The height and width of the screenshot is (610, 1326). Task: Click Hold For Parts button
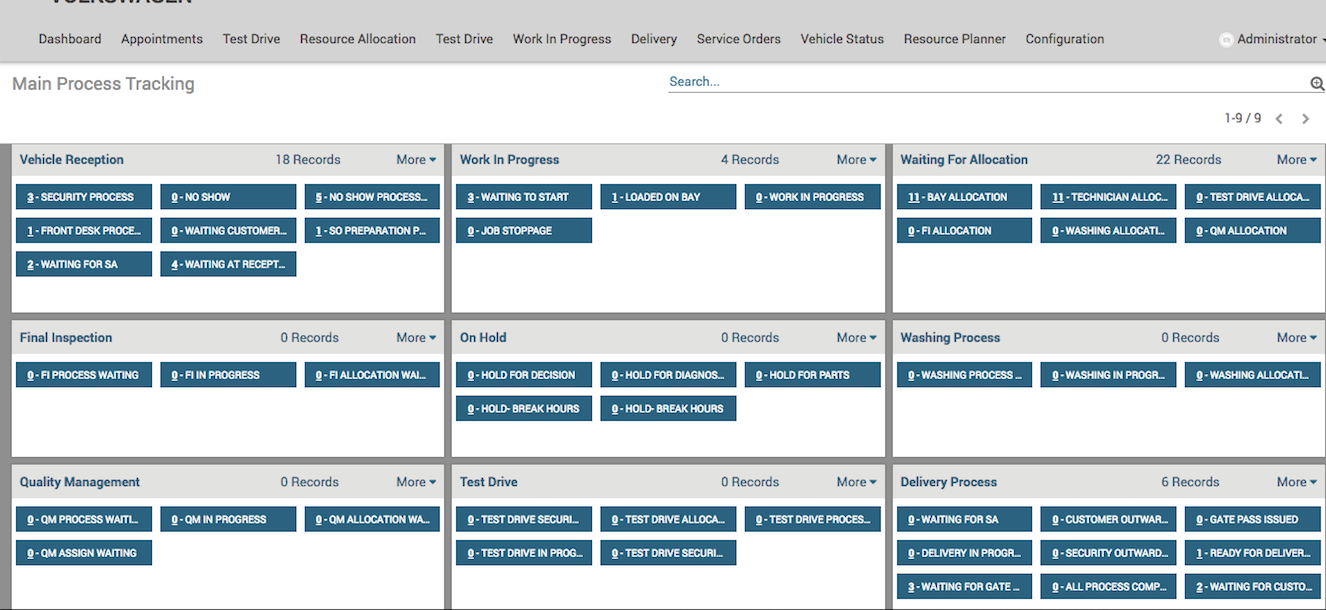click(x=812, y=375)
